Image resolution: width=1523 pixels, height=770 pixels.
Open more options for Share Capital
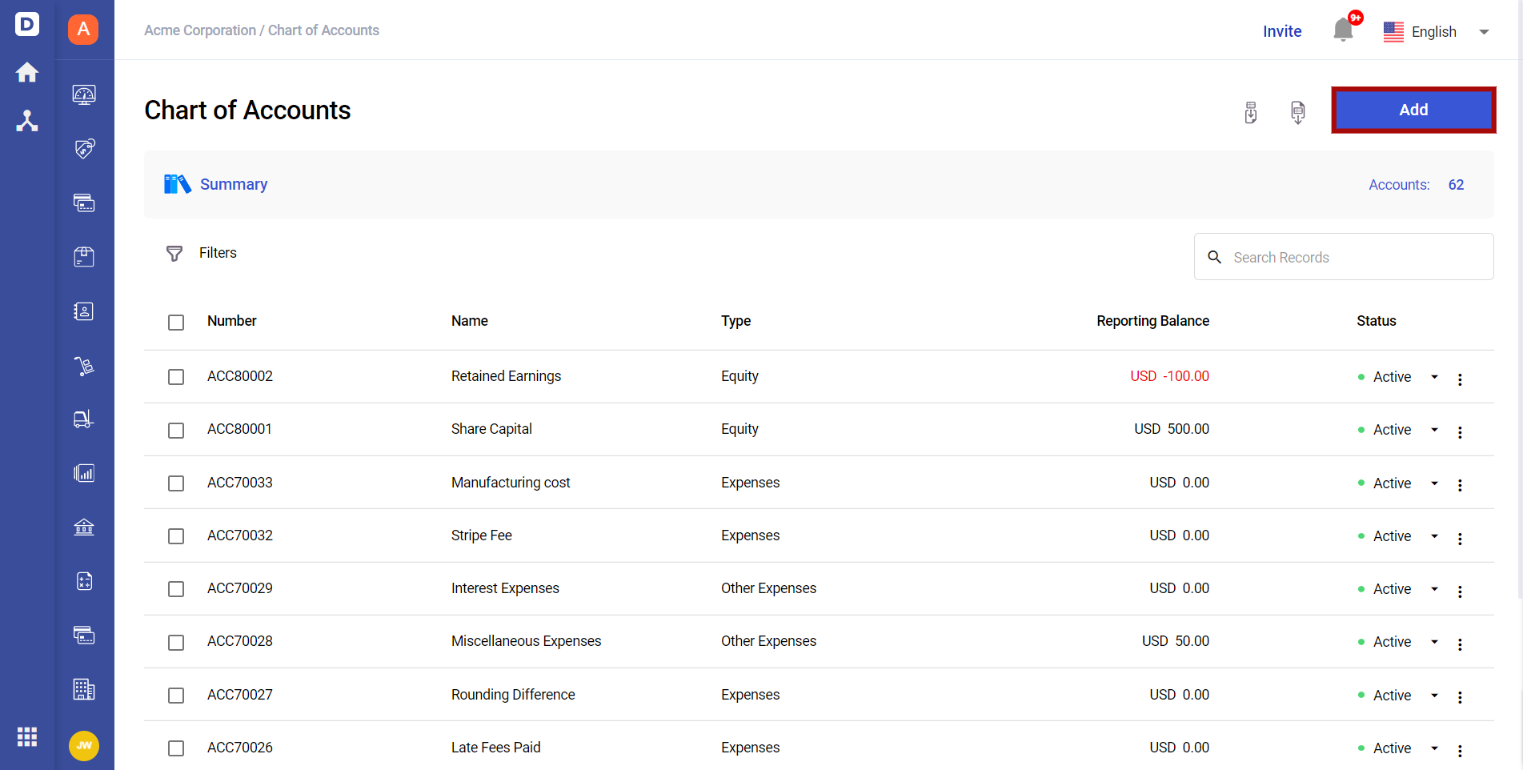[1460, 432]
